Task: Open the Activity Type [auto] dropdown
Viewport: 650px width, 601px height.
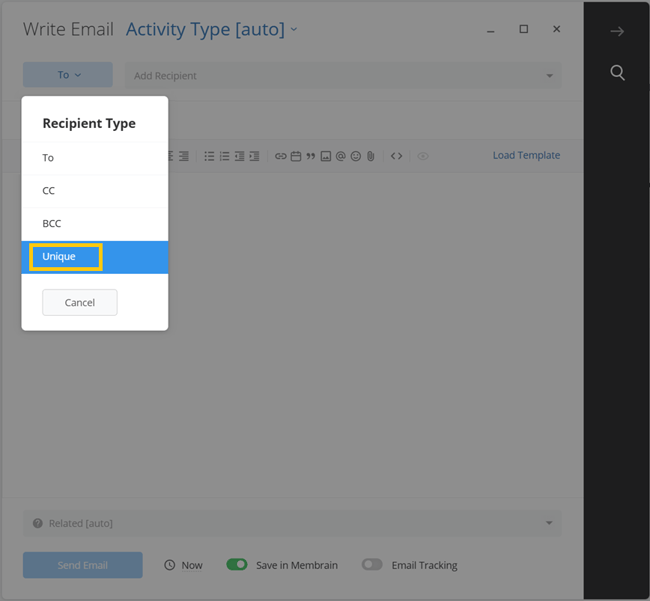Action: [x=211, y=29]
